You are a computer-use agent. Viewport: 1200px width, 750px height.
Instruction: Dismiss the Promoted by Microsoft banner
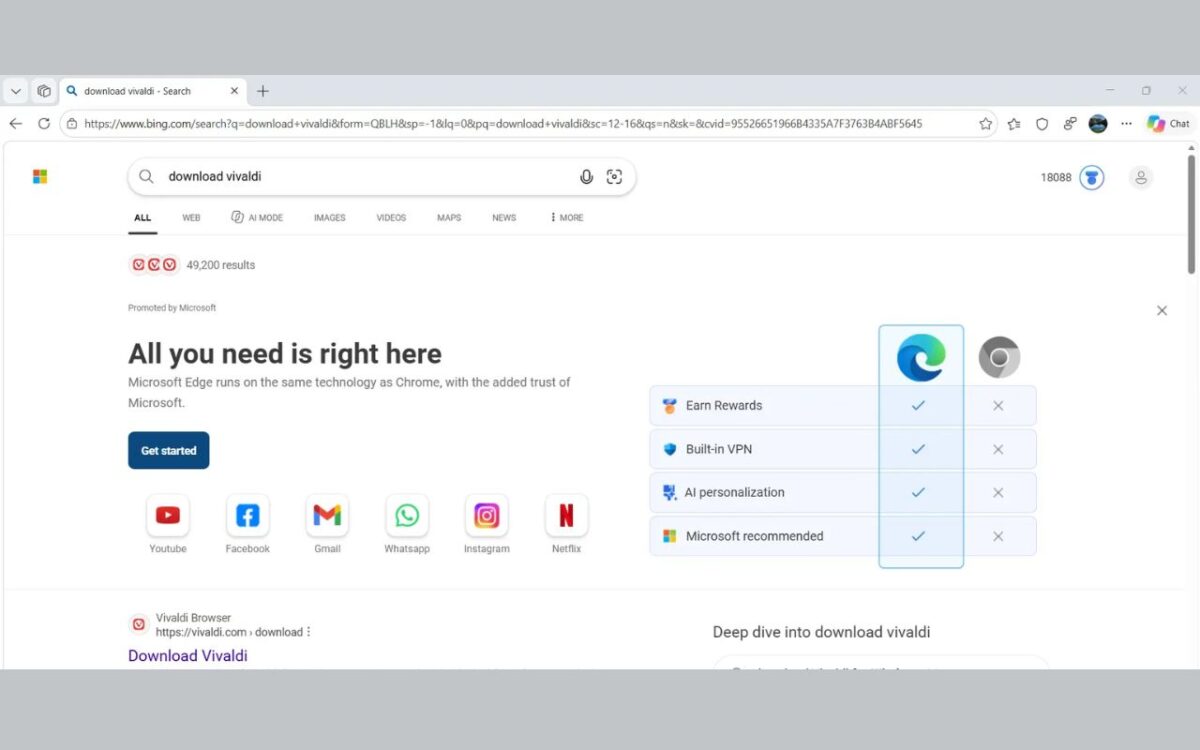1162,311
